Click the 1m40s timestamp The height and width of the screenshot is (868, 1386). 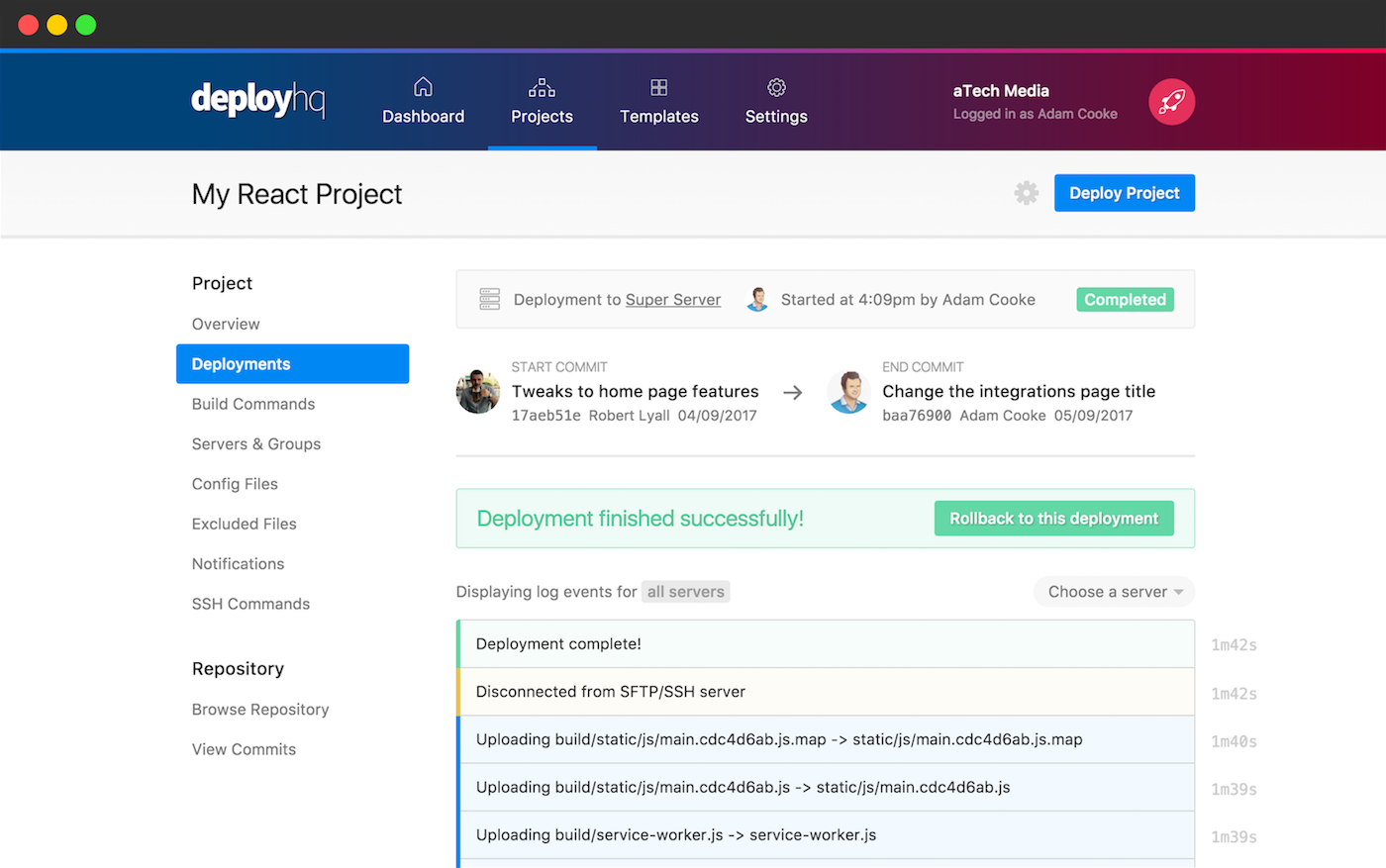click(1234, 741)
